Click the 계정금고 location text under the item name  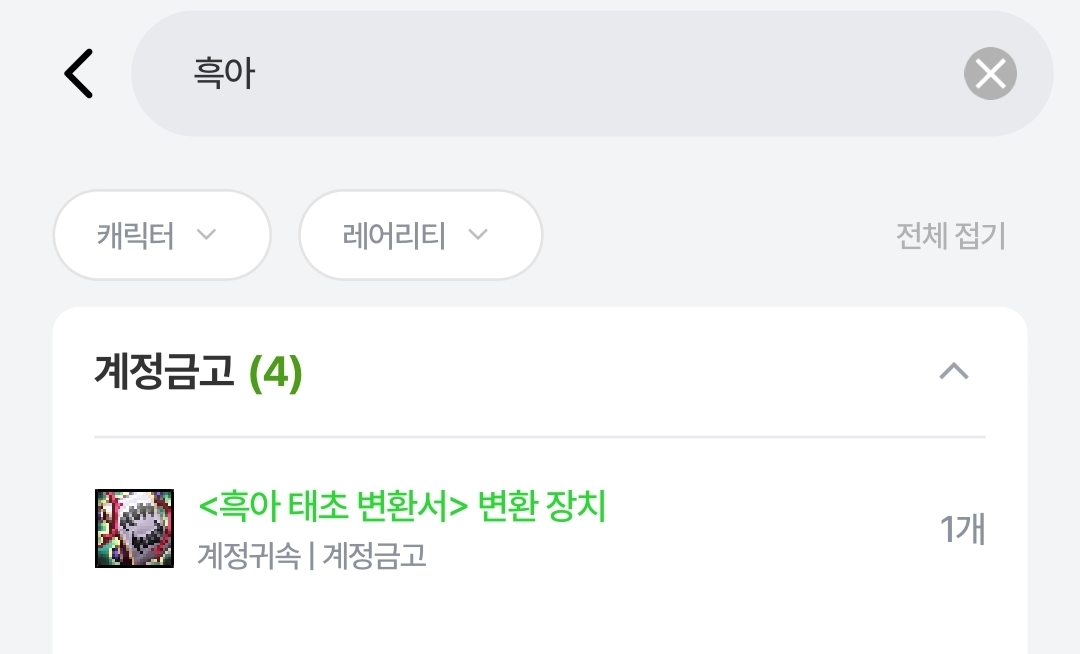pos(374,556)
